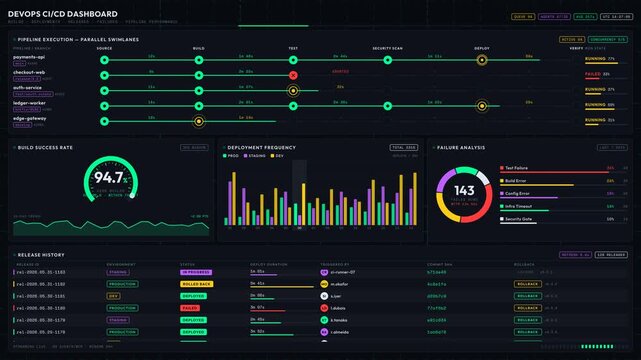Viewport: 641px width, 360px height.
Task: Select the ledger-worker pipeline name
Action: point(29,103)
